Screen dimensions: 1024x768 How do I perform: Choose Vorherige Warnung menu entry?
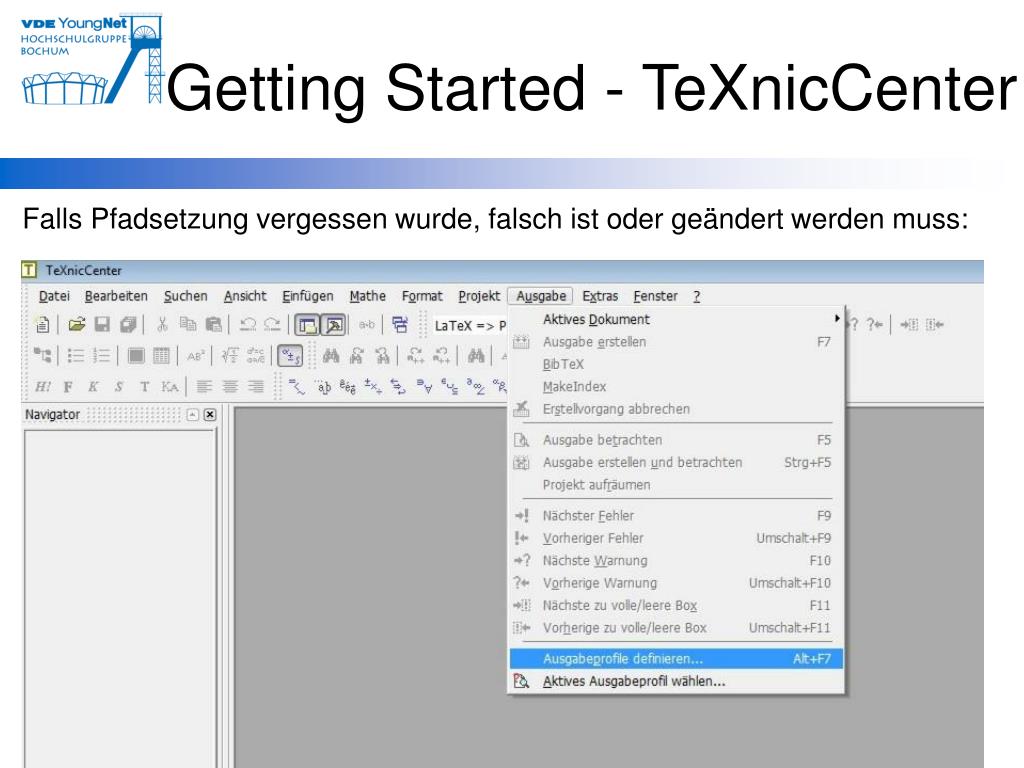[677, 583]
